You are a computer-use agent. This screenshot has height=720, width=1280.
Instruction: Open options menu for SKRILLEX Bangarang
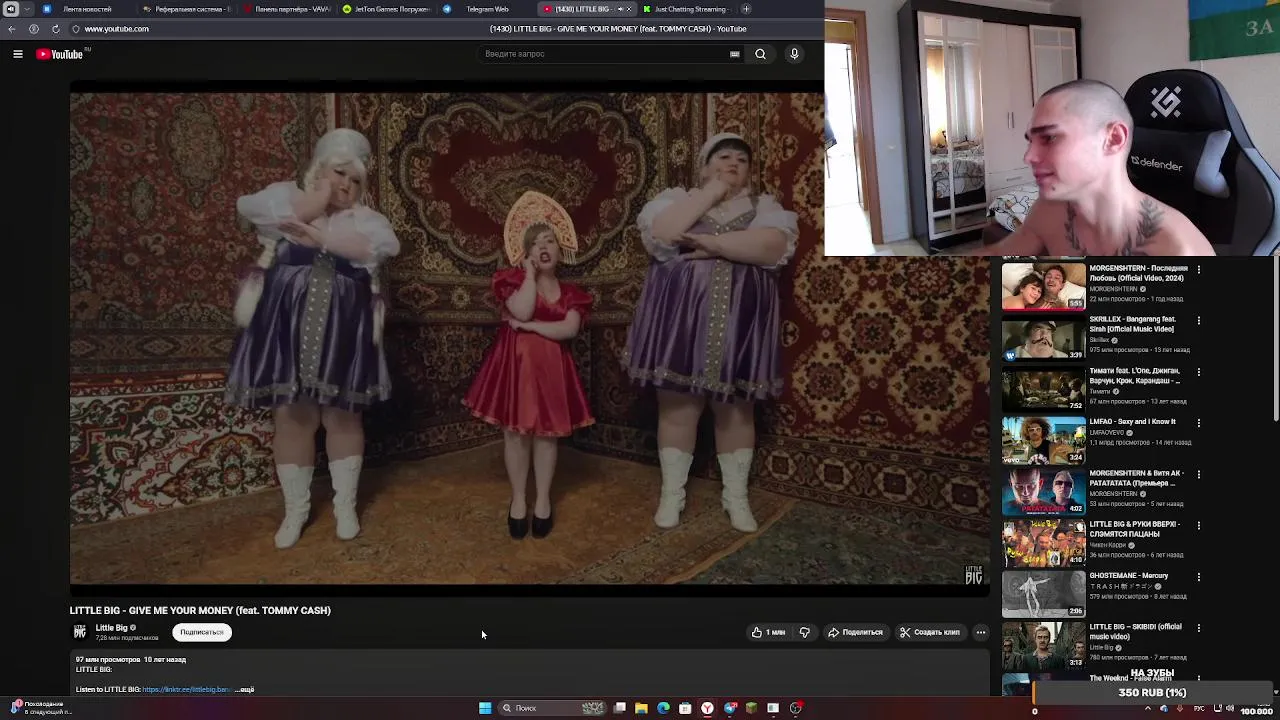click(1198, 320)
